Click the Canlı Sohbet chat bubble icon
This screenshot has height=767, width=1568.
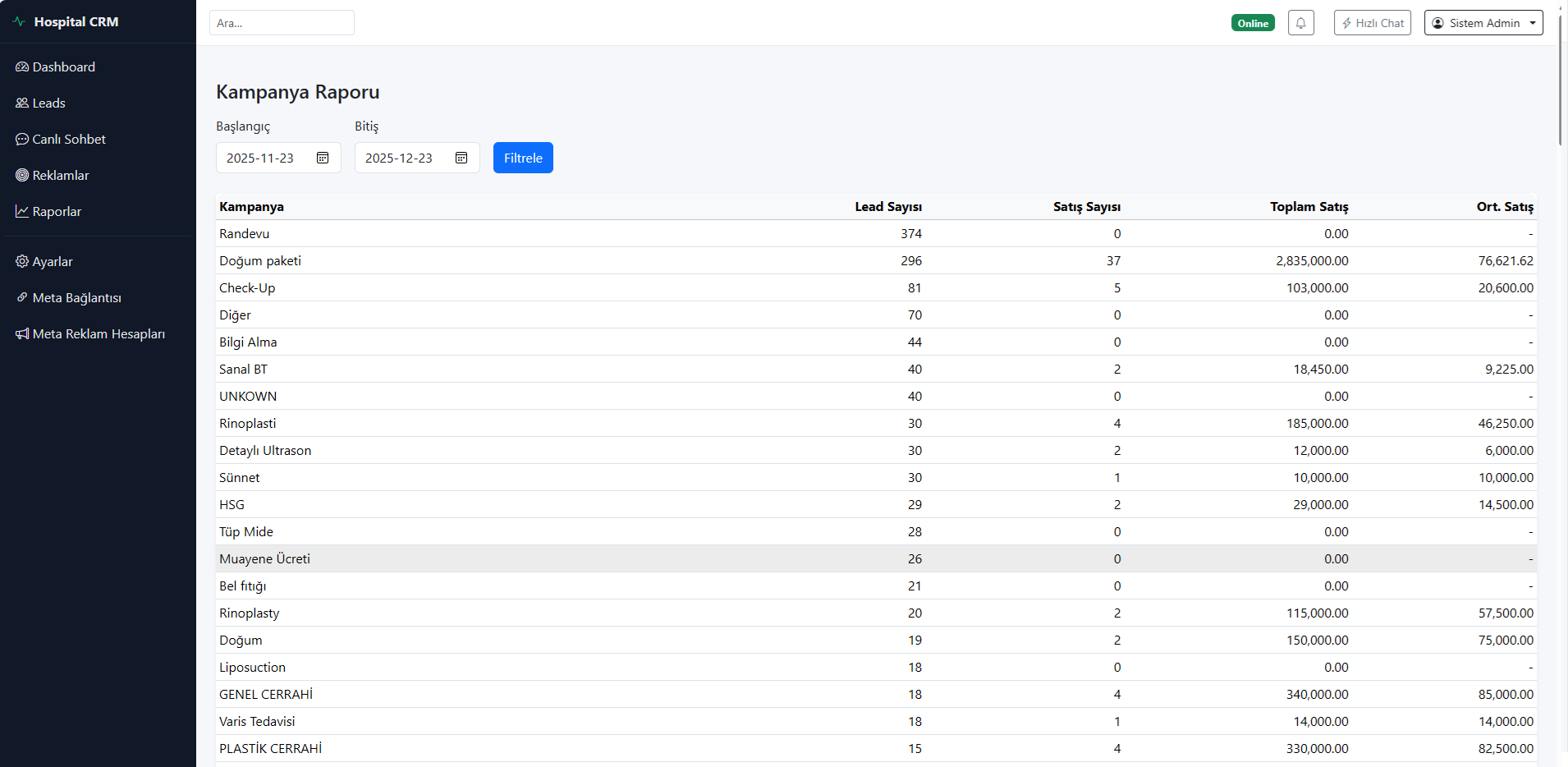click(22, 140)
